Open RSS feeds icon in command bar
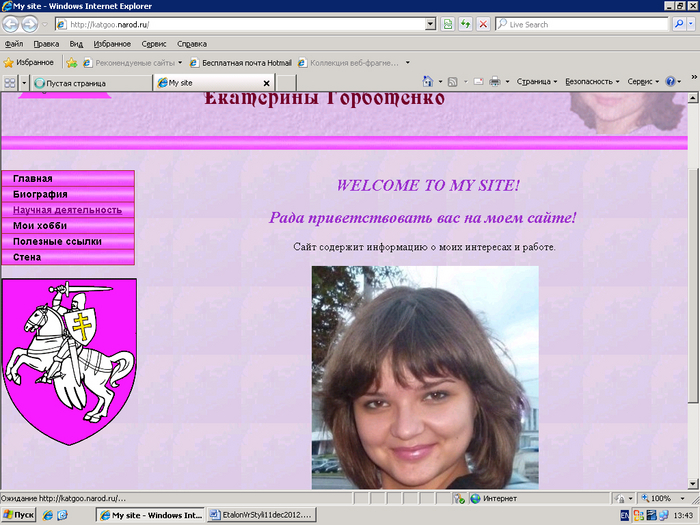The width and height of the screenshot is (700, 525). [x=453, y=81]
